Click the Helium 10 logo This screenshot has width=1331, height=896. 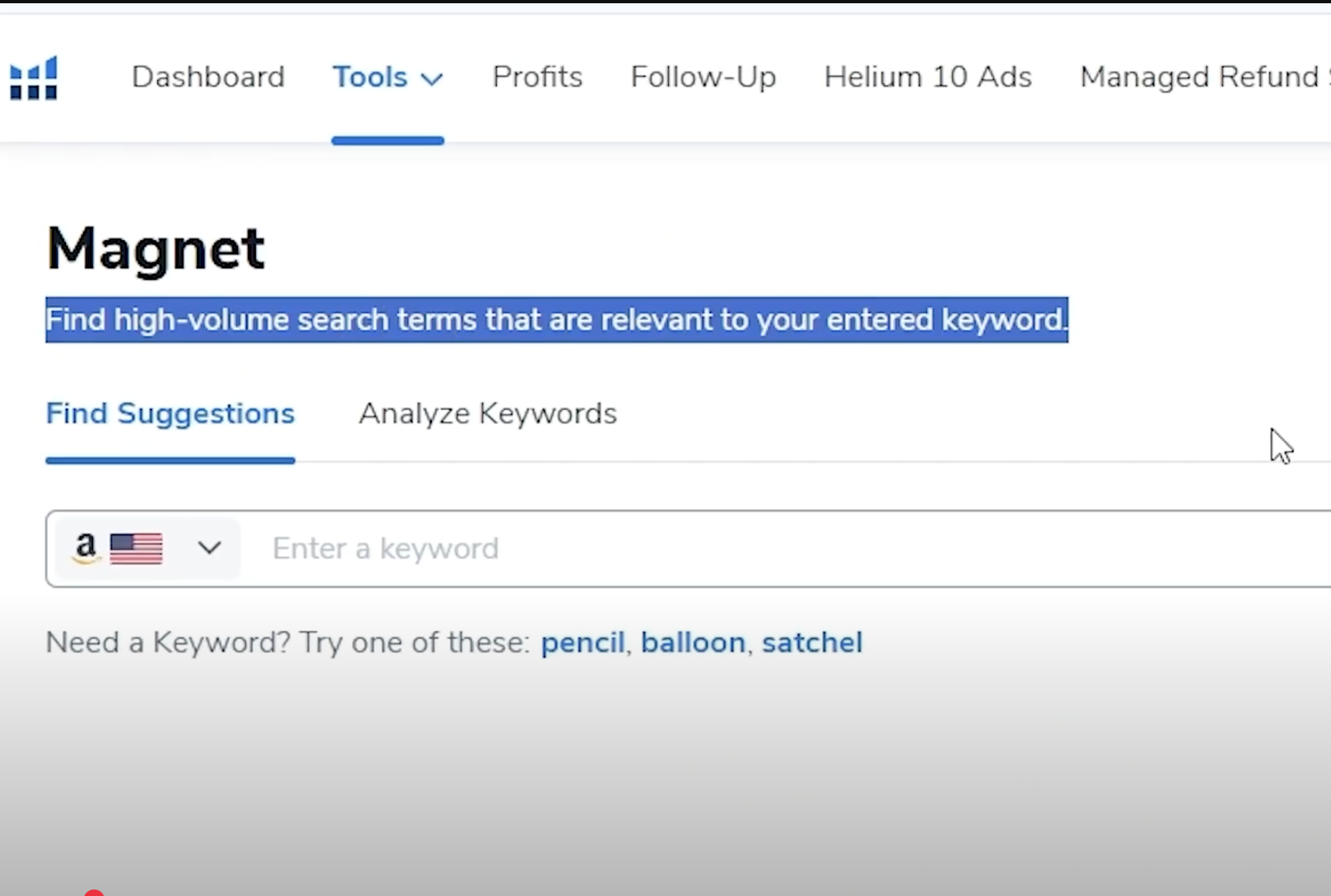click(33, 77)
